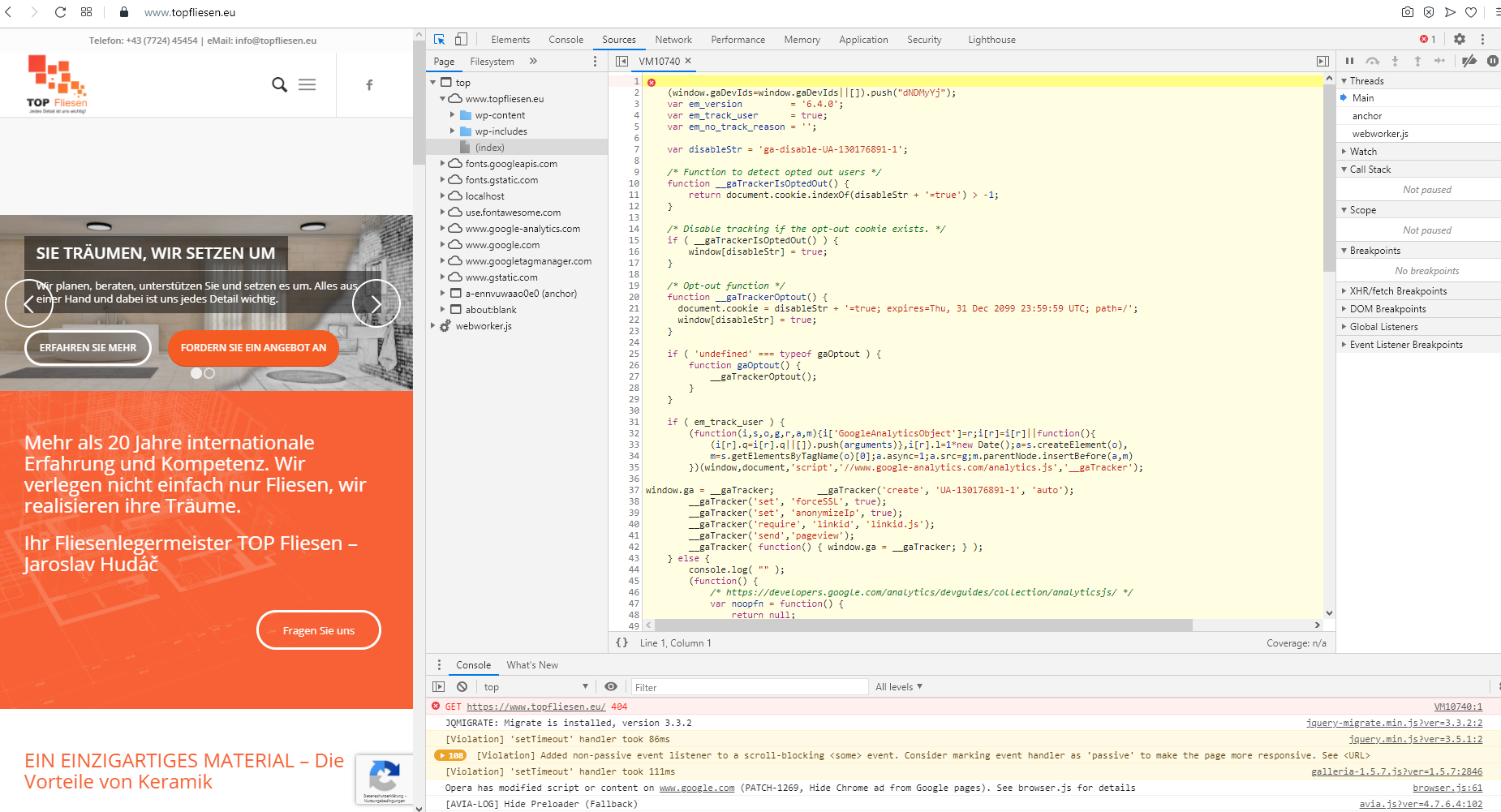The width and height of the screenshot is (1501, 812).
Task: Select the second carousel slide dot
Action: tap(209, 373)
